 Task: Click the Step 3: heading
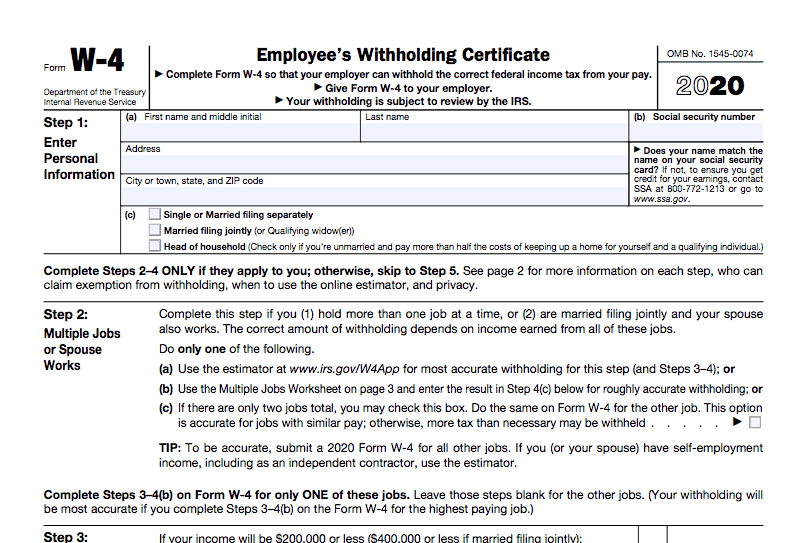pyautogui.click(x=66, y=536)
